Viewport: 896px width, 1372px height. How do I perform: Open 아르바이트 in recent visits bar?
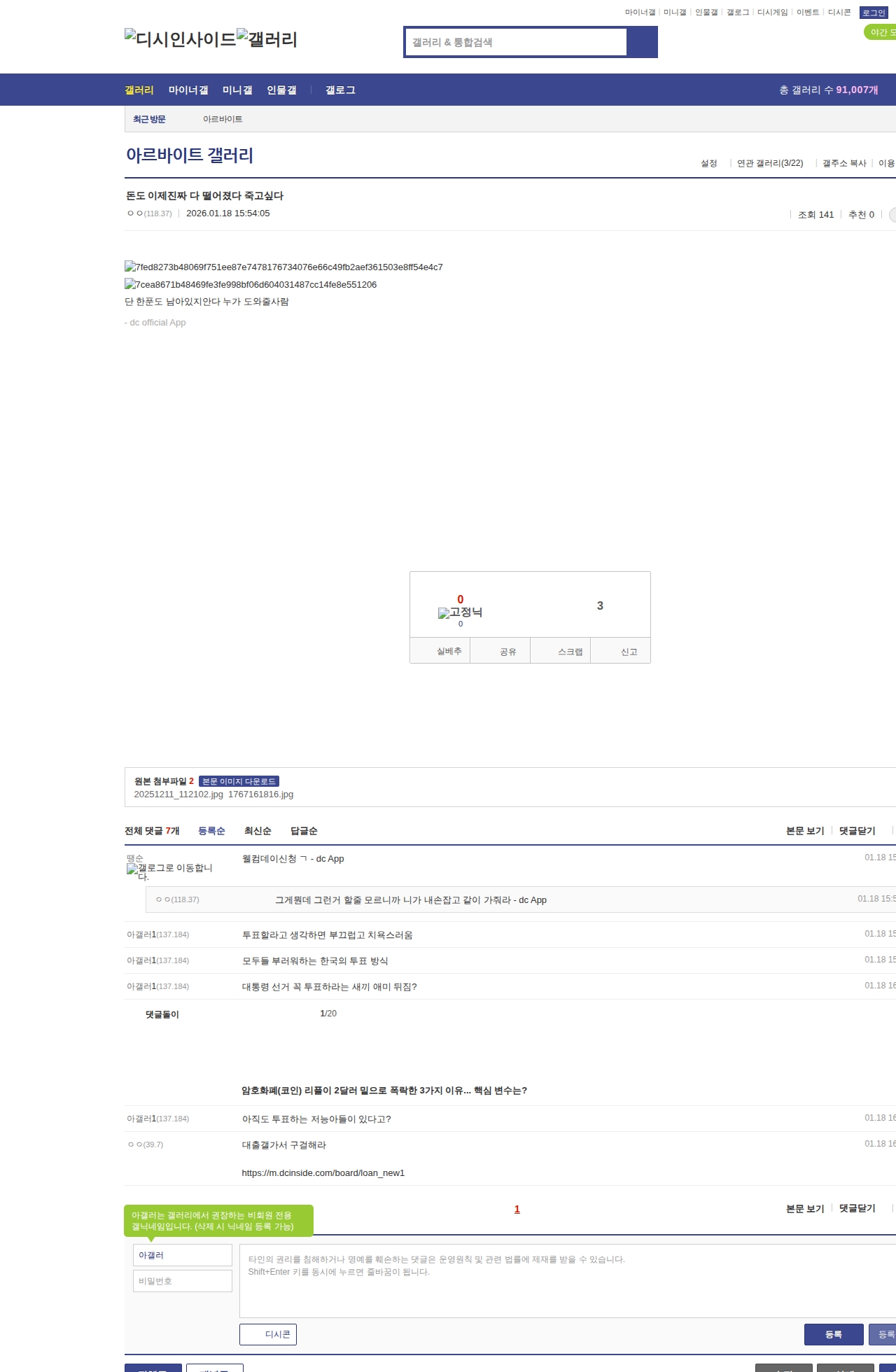pos(223,119)
